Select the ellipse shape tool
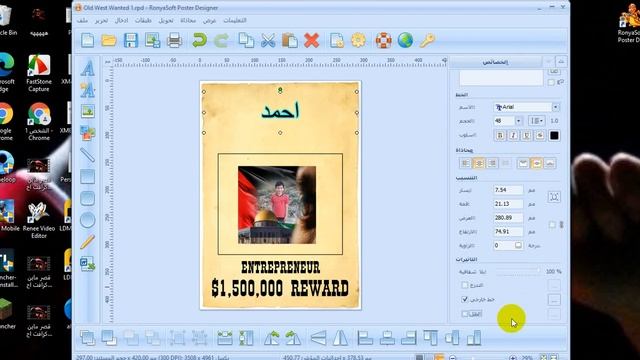640x360 pixels. click(87, 220)
